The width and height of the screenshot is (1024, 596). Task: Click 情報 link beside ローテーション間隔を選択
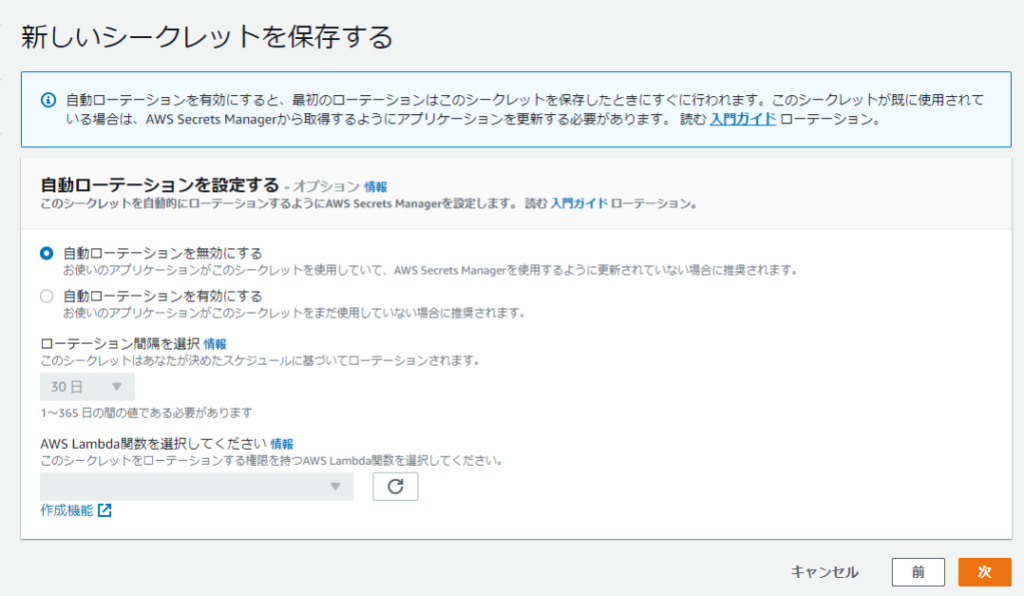(x=215, y=344)
